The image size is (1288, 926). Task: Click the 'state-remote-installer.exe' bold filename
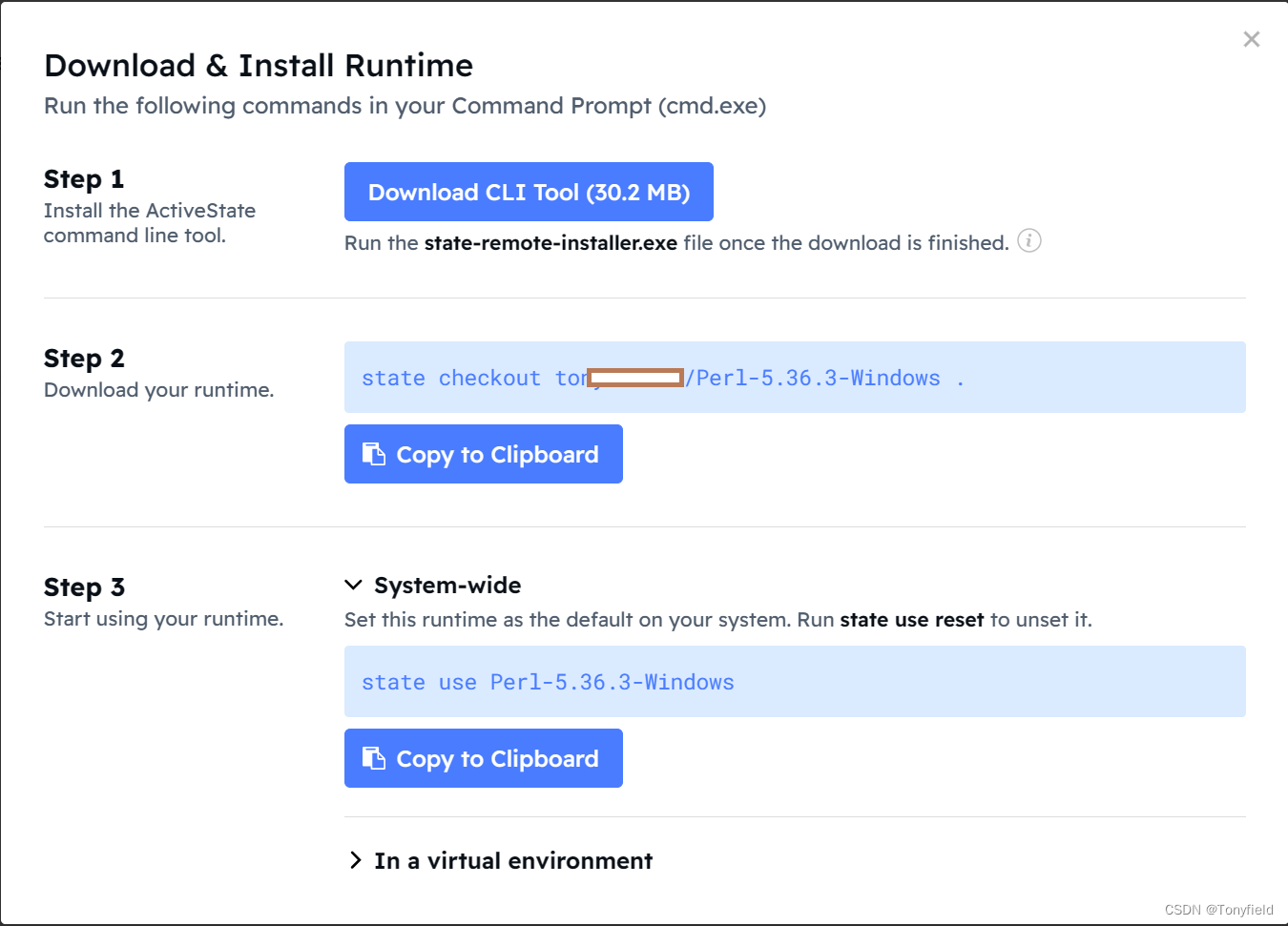tap(551, 243)
